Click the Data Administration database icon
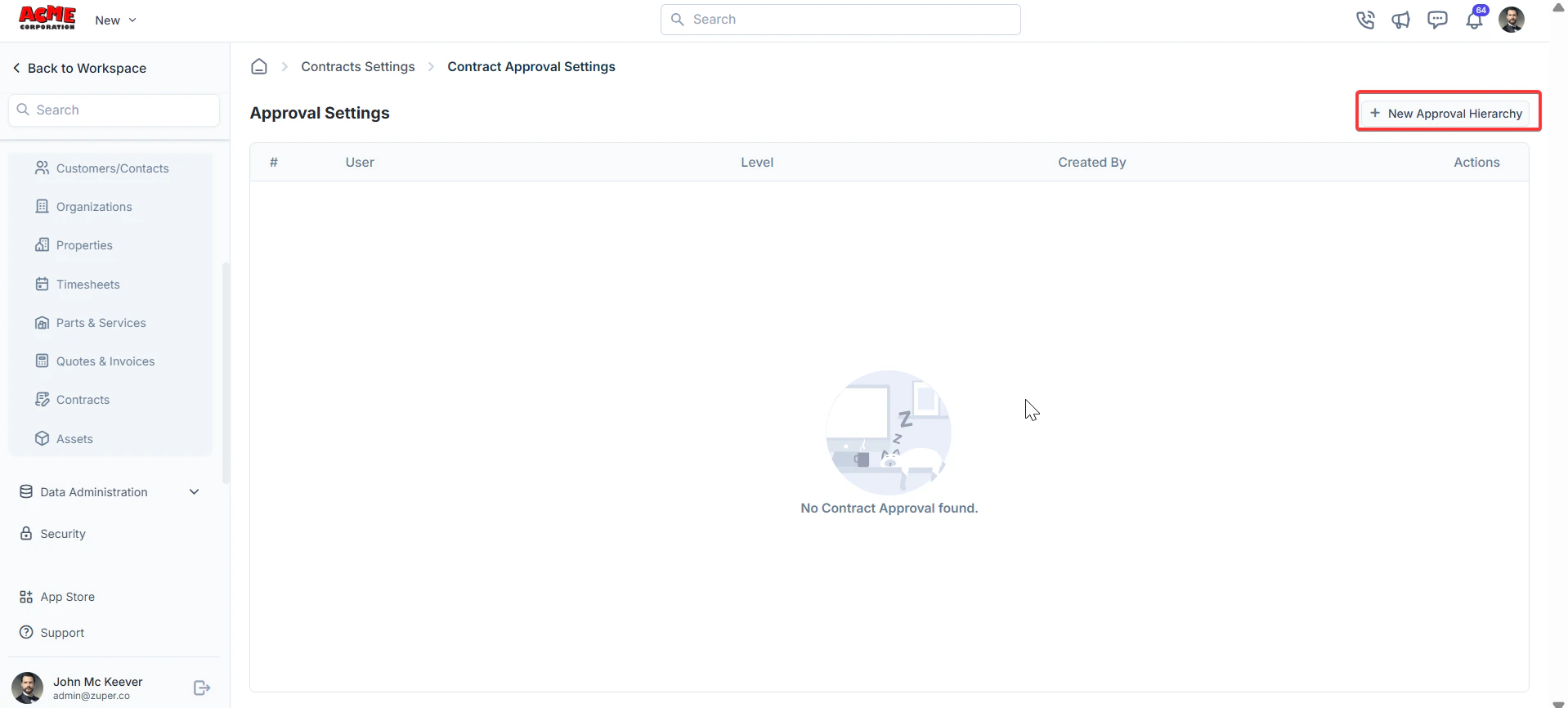The width and height of the screenshot is (1568, 708). coord(26,492)
